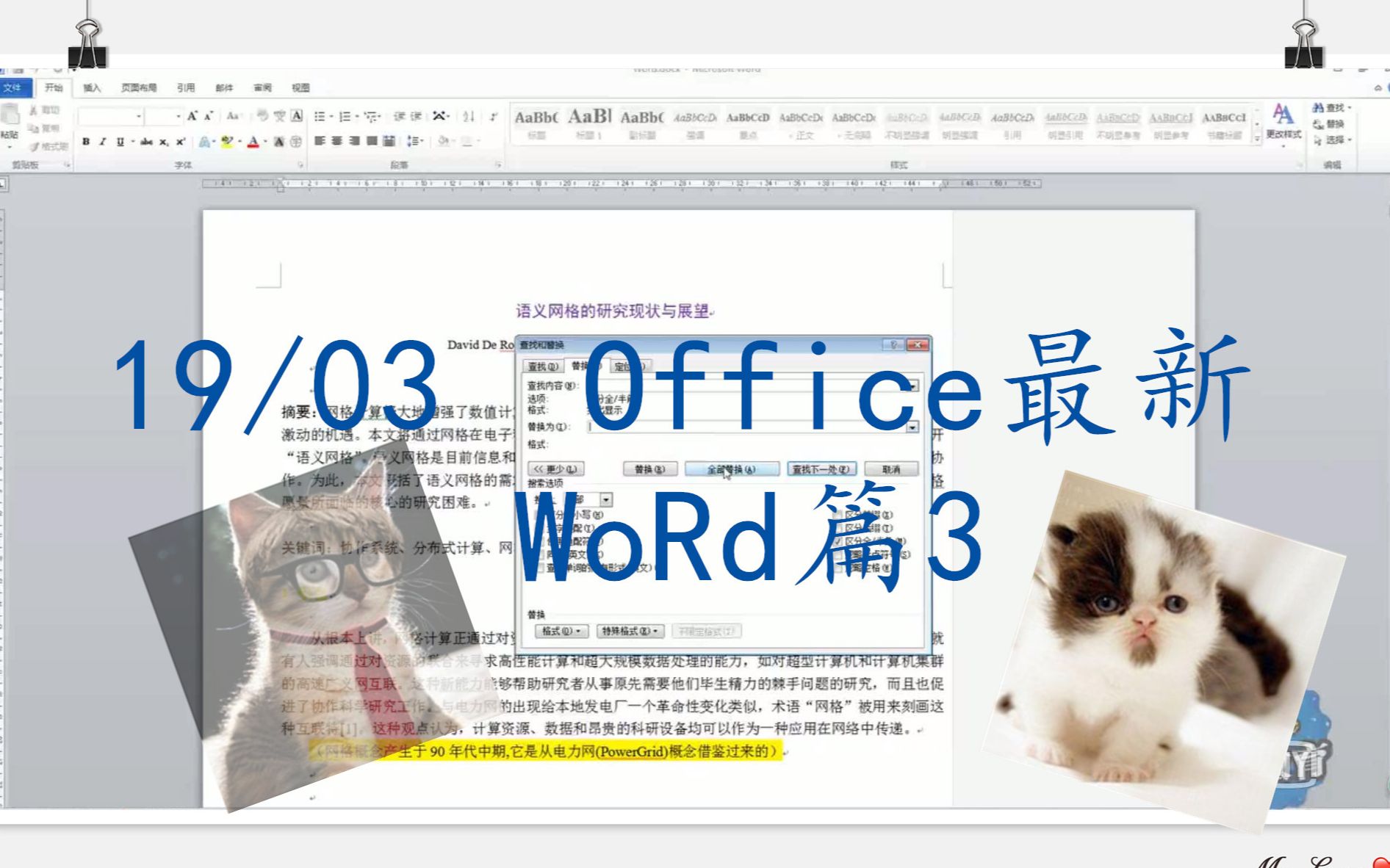This screenshot has height=868, width=1390.
Task: Toggle Show/Hide paragraph marks icon
Action: [x=494, y=116]
